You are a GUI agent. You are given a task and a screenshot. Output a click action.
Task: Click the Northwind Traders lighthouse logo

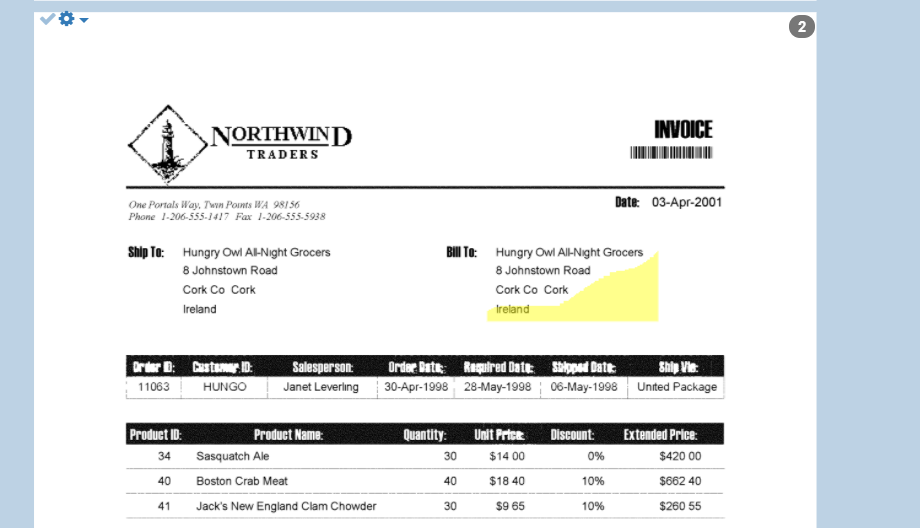point(168,144)
